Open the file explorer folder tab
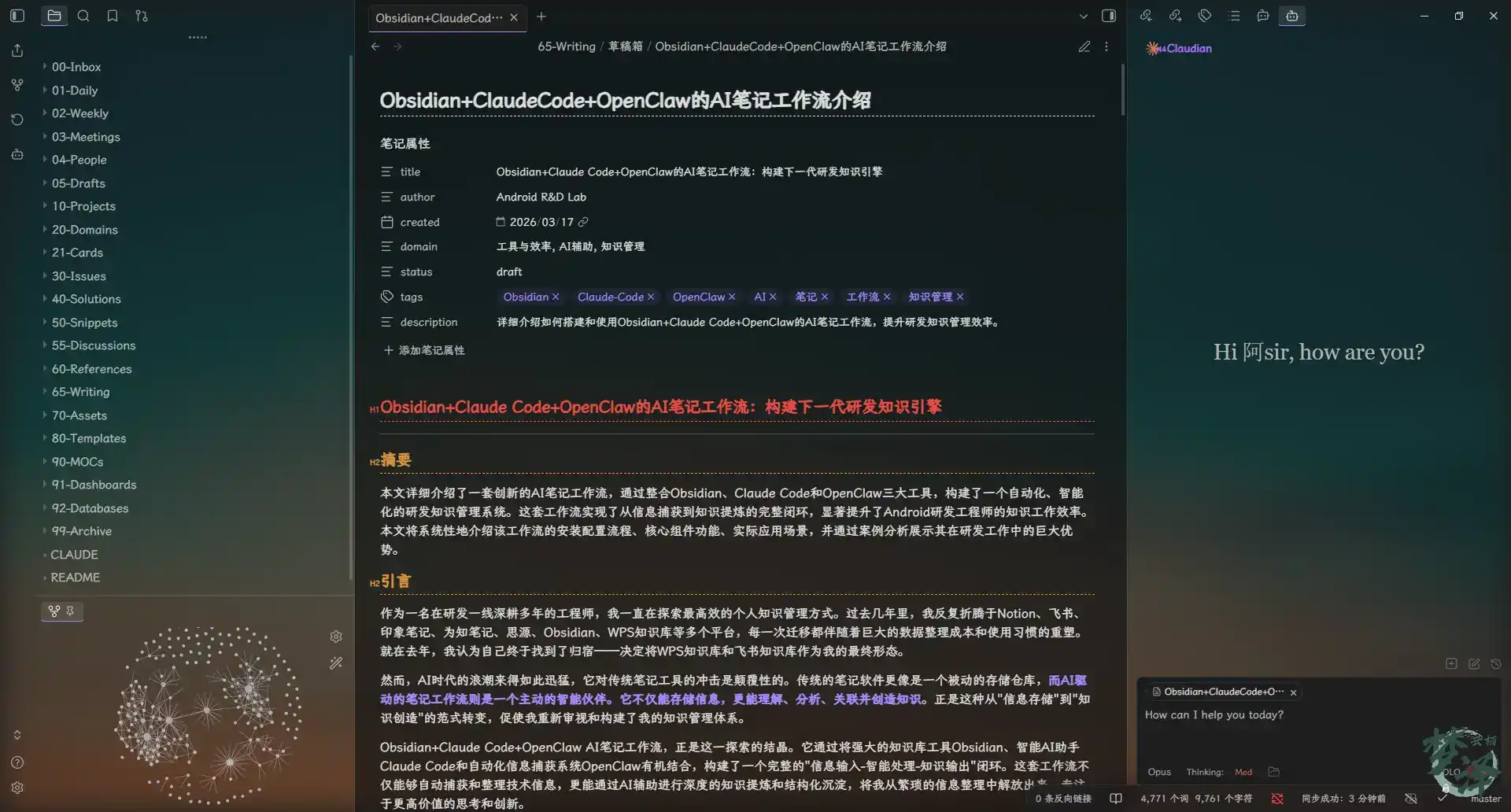The image size is (1511, 812). click(54, 16)
